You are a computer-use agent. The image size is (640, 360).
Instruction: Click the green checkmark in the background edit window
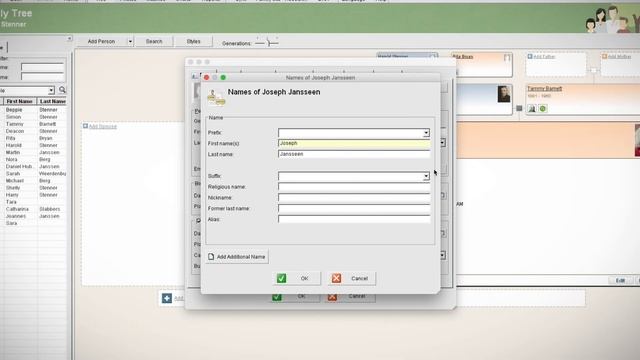tap(277, 297)
